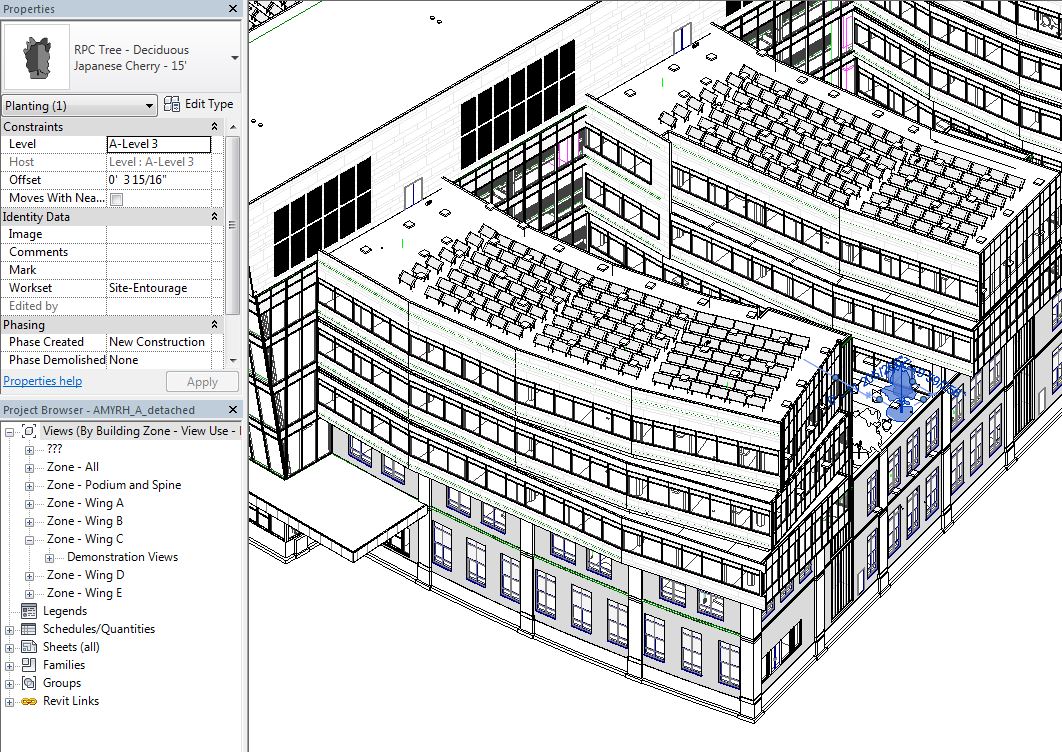Open the Properties help link

tap(43, 381)
